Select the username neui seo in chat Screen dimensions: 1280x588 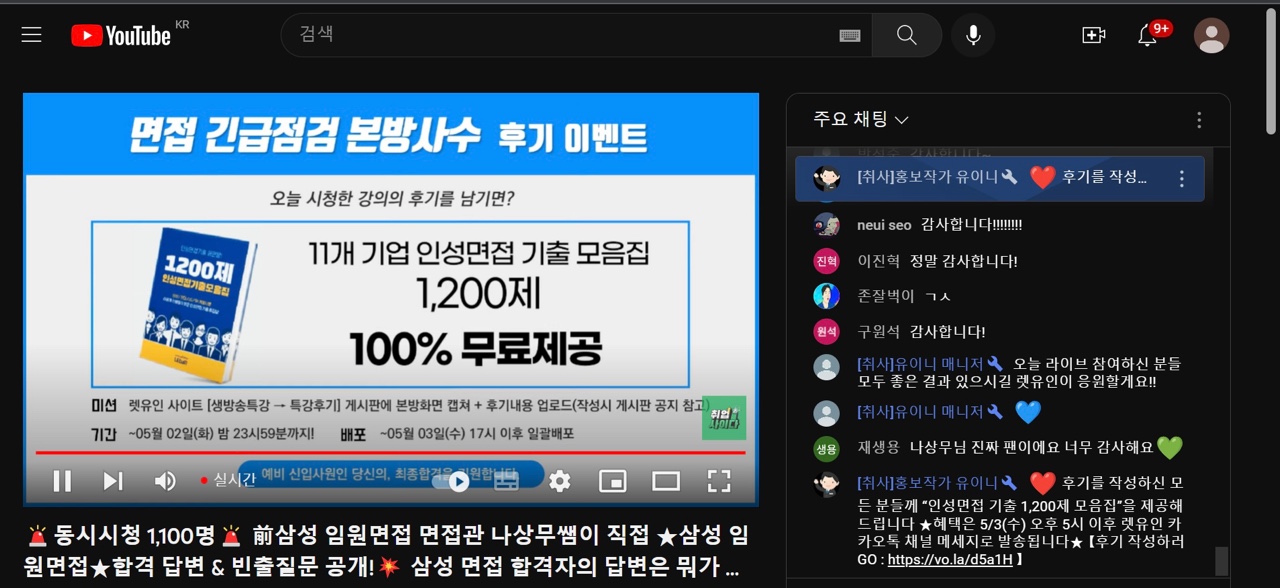[884, 225]
